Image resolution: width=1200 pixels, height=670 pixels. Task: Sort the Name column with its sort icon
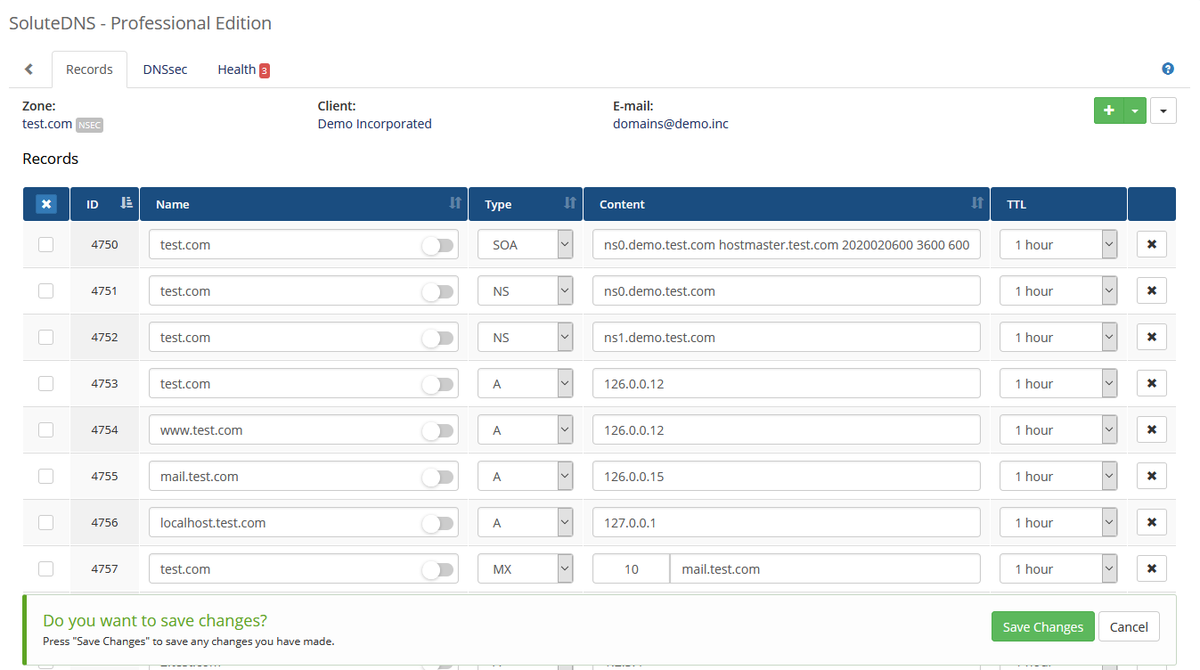coord(456,203)
